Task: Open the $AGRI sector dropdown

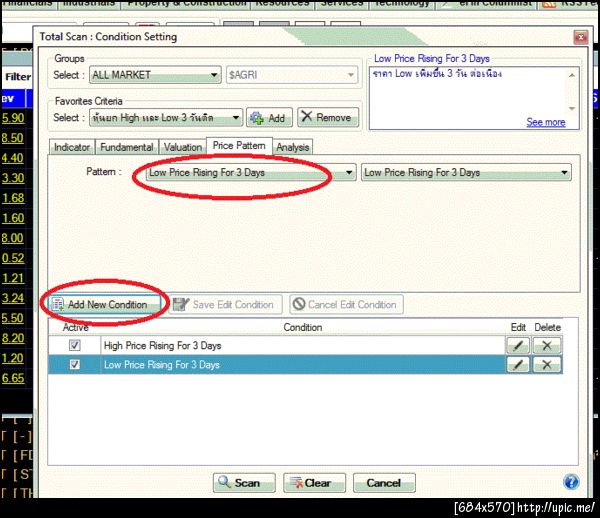Action: pyautogui.click(x=292, y=75)
